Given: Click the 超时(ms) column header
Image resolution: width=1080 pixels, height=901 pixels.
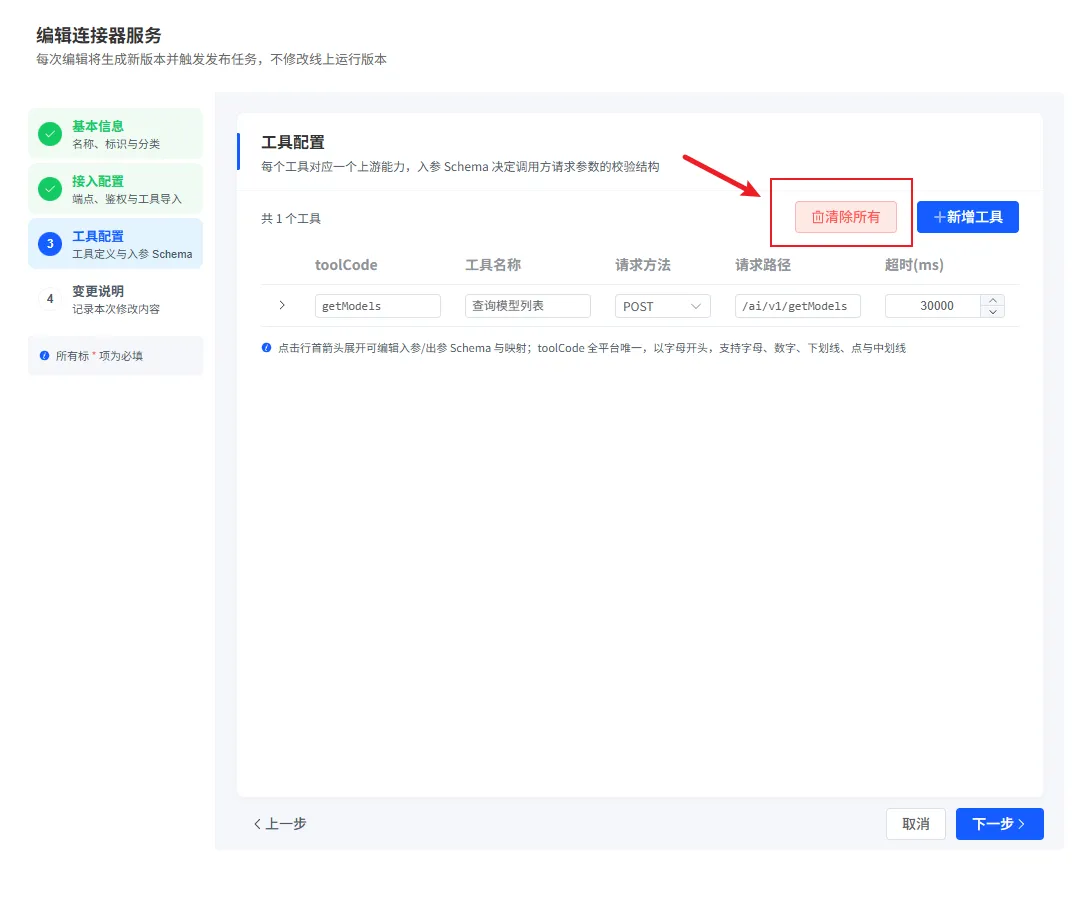Looking at the screenshot, I should [x=914, y=265].
